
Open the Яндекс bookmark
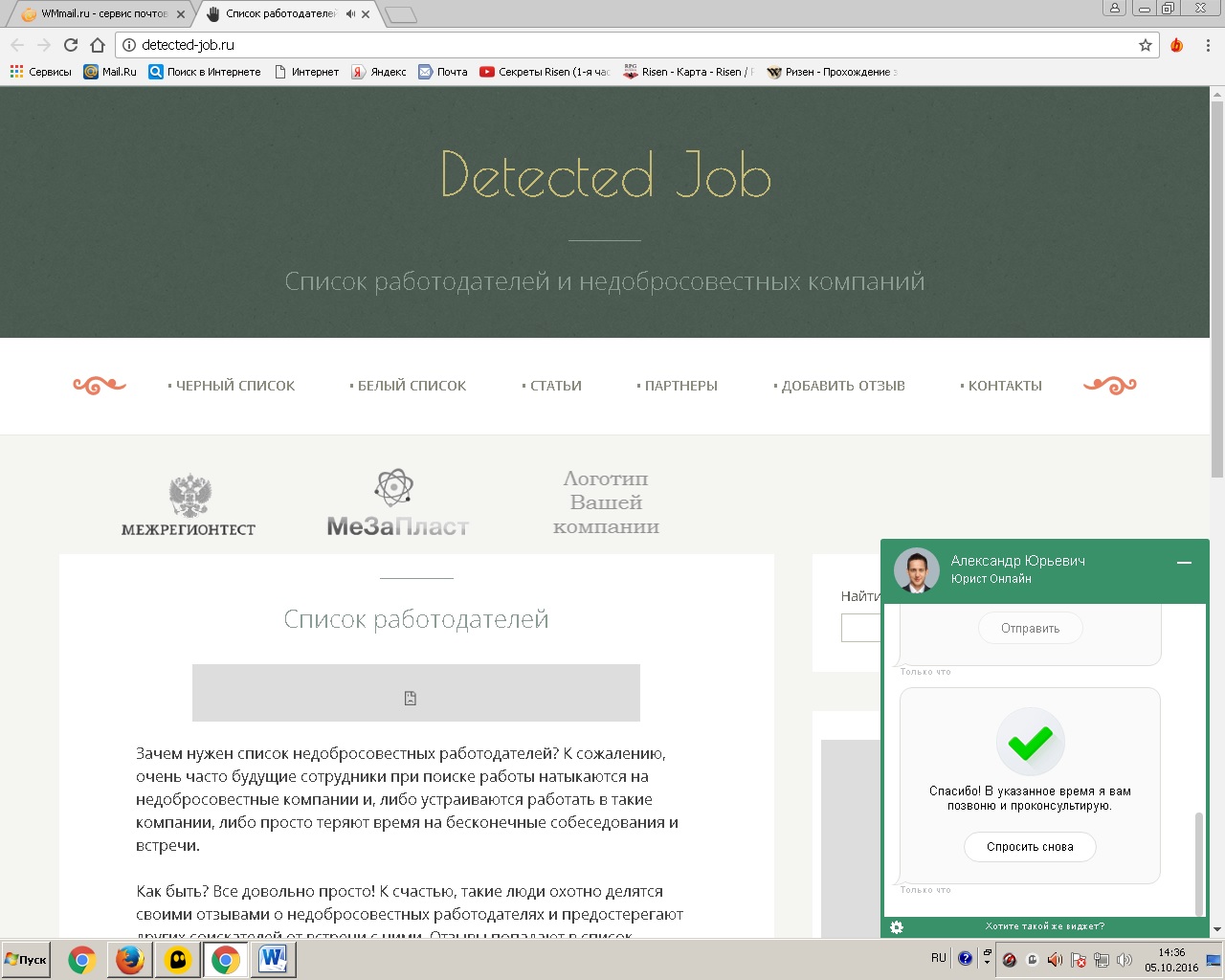(378, 72)
